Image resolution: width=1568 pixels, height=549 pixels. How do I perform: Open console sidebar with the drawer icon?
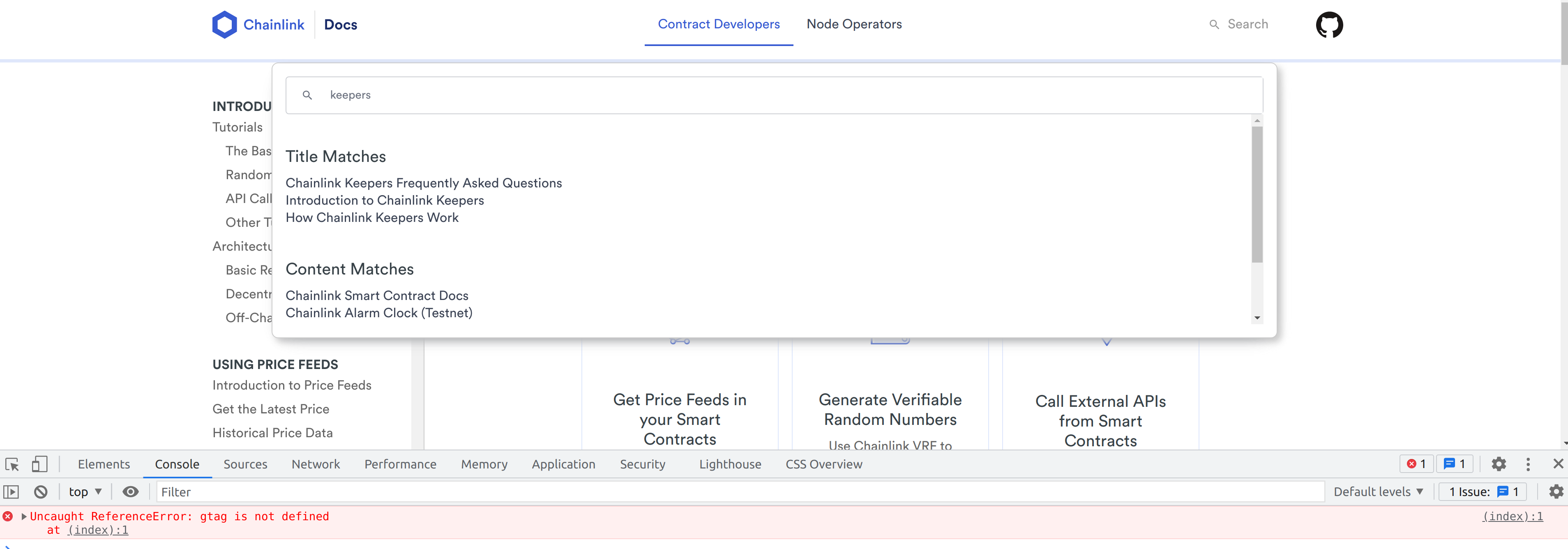coord(11,491)
